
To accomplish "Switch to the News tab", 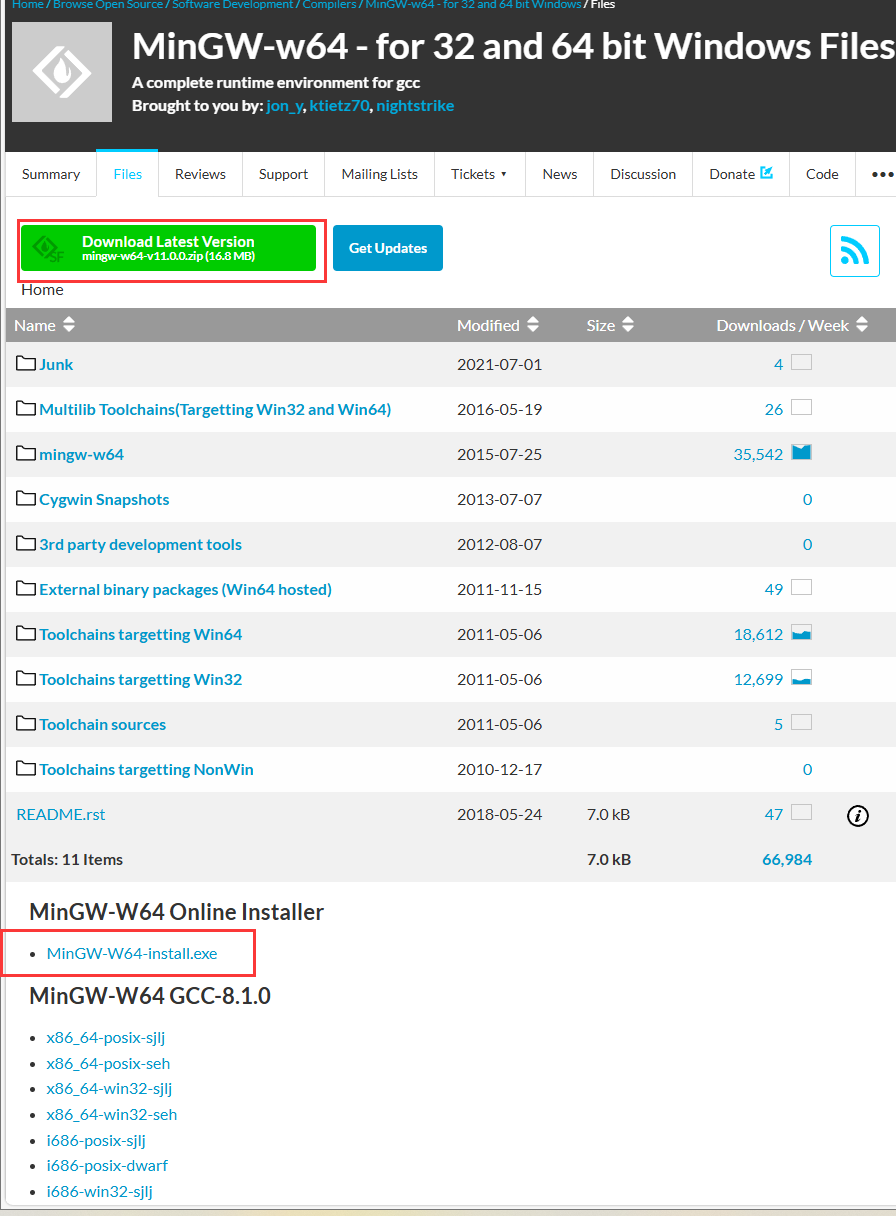I will 560,174.
